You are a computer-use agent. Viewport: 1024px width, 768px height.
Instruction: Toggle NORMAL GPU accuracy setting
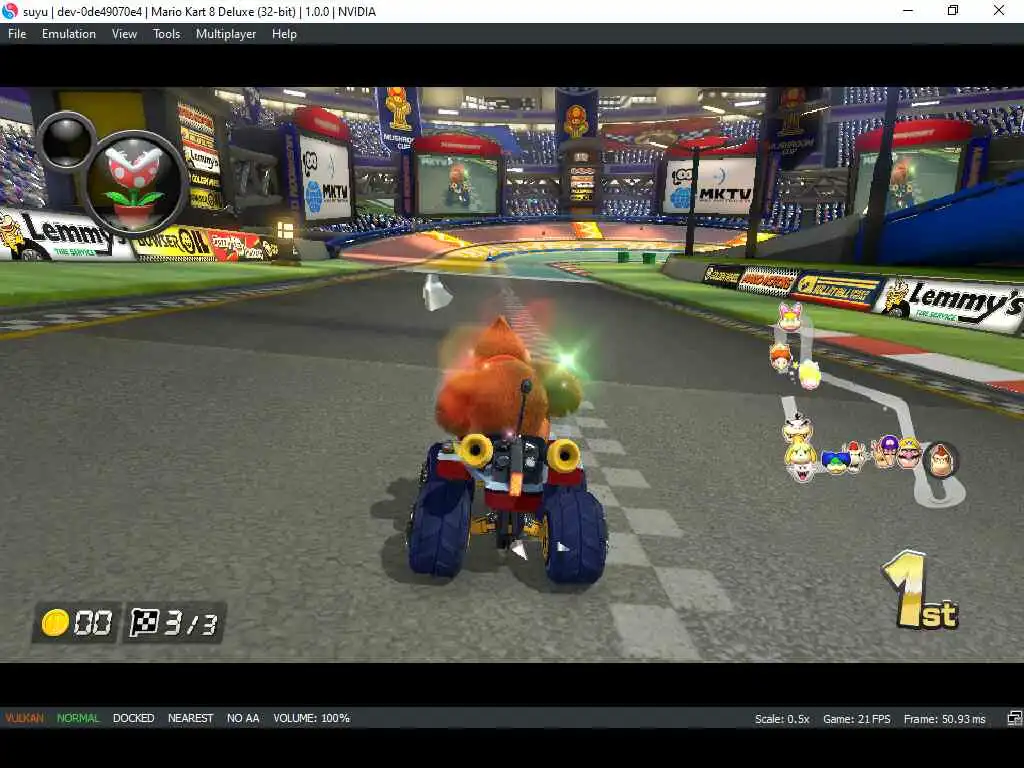(x=78, y=718)
